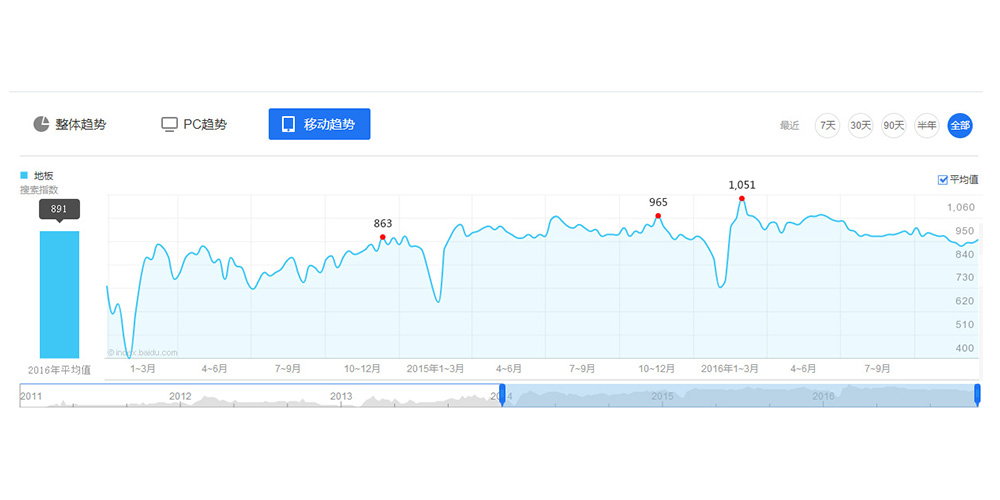Click the red peak marker labeled 965
The width and height of the screenshot is (1000, 500).
point(658,216)
